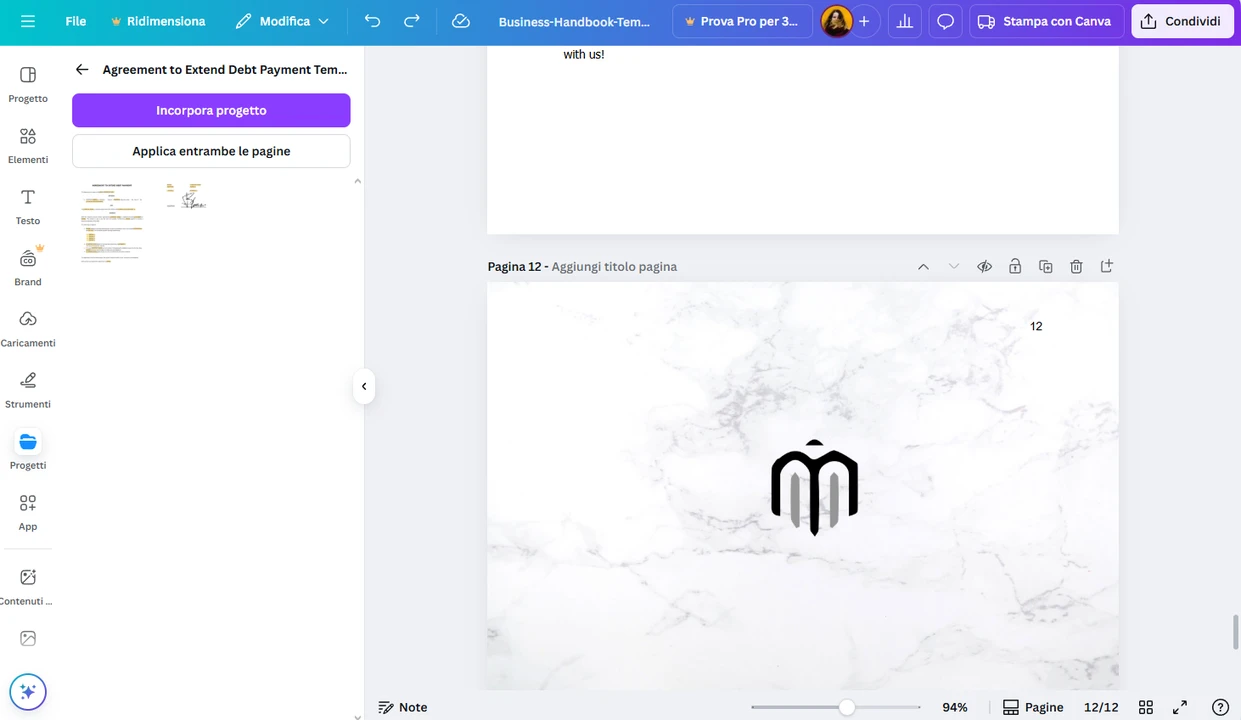
Task: Click Incorpora progetto button
Action: (x=211, y=110)
